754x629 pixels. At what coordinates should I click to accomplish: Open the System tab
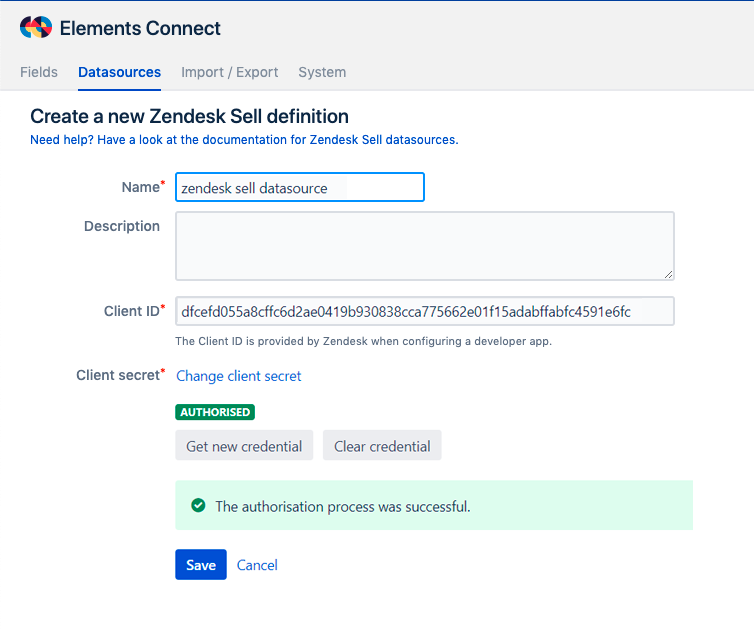click(322, 72)
